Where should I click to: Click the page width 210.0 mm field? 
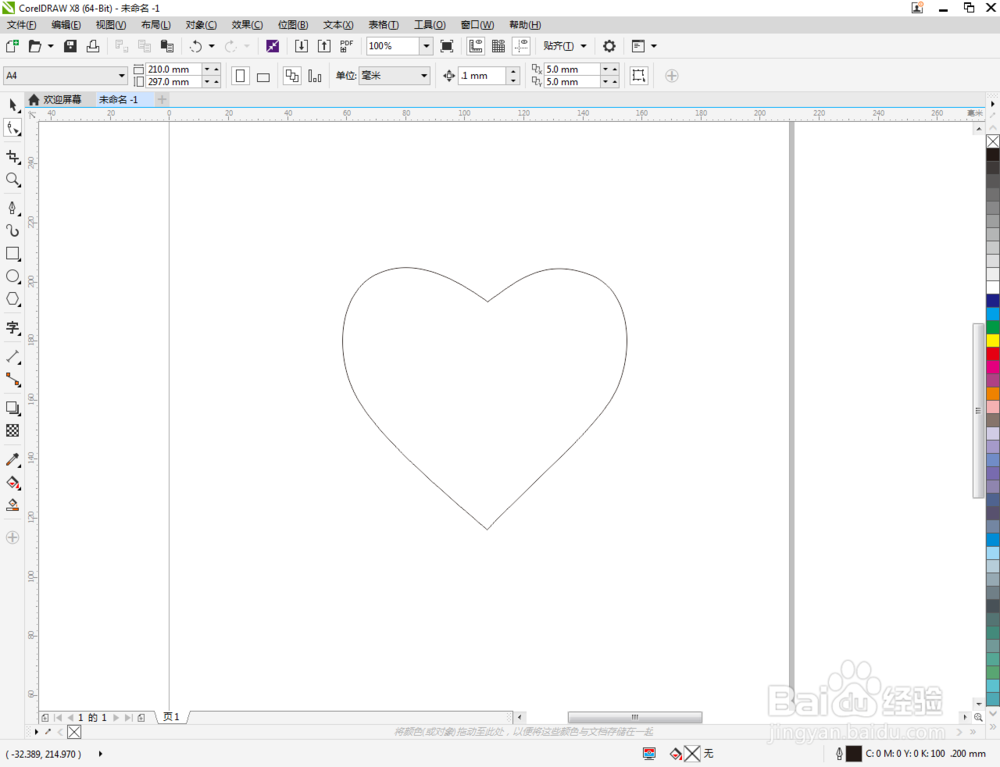coord(174,69)
